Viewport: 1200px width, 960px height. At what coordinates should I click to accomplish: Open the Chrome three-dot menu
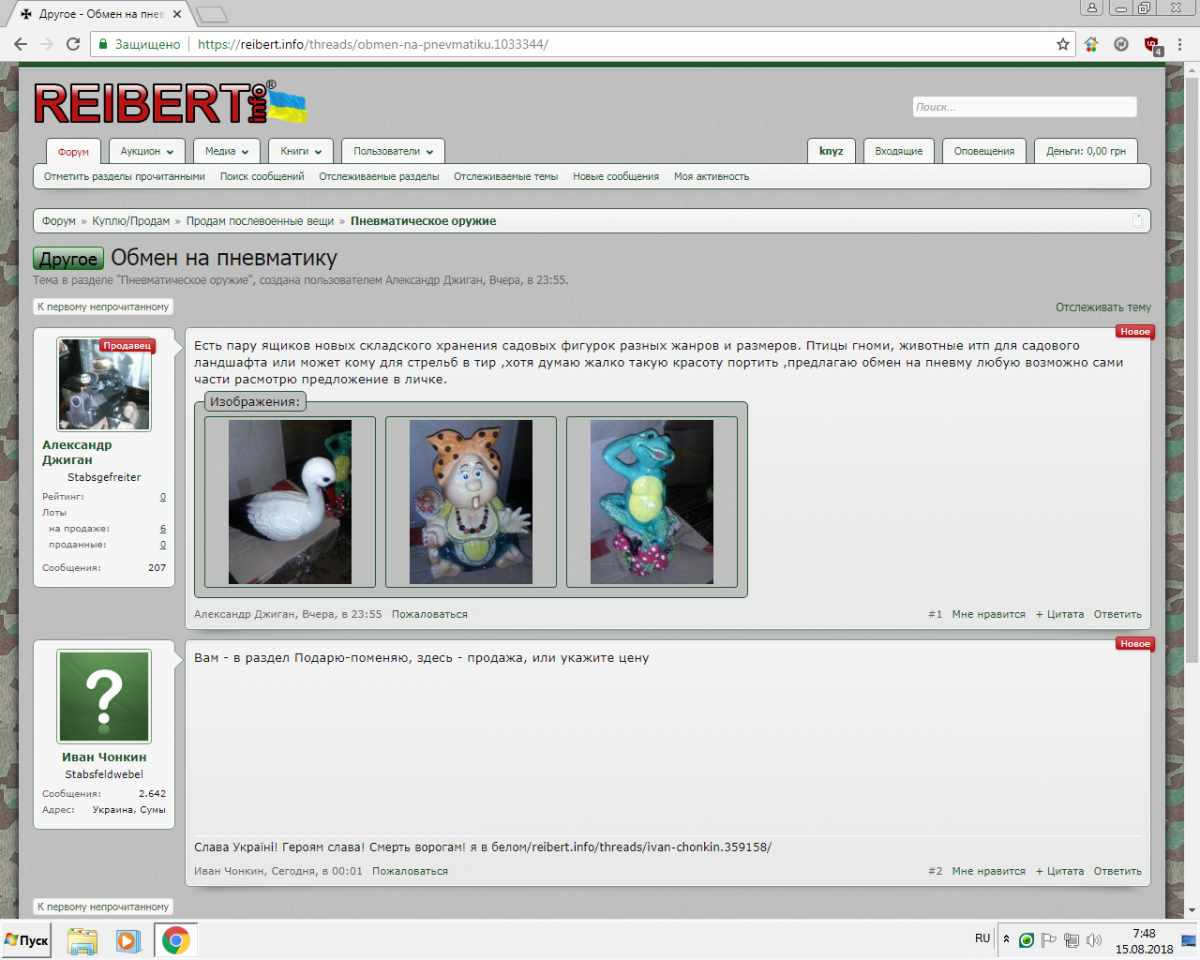point(1182,44)
